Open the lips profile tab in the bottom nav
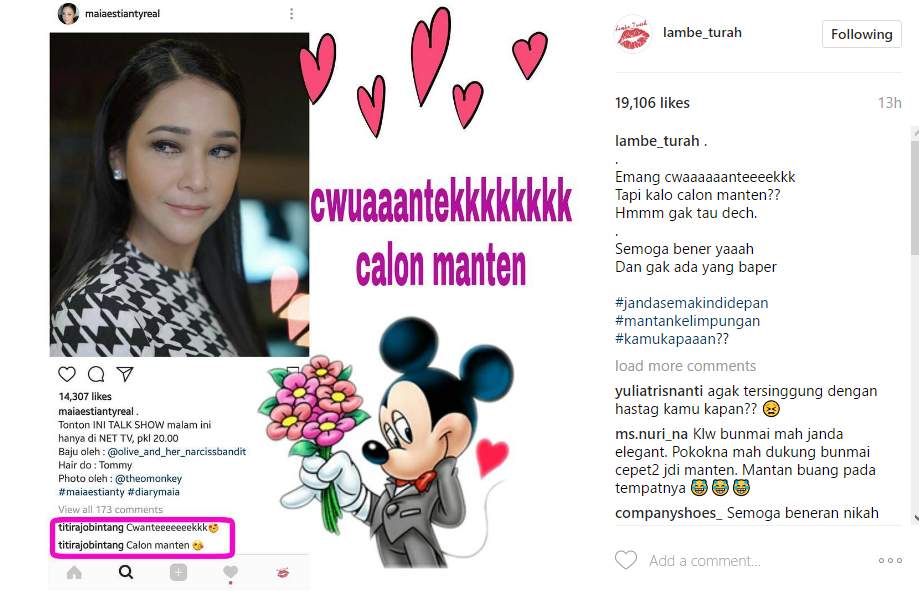The image size is (919, 593). pyautogui.click(x=282, y=572)
